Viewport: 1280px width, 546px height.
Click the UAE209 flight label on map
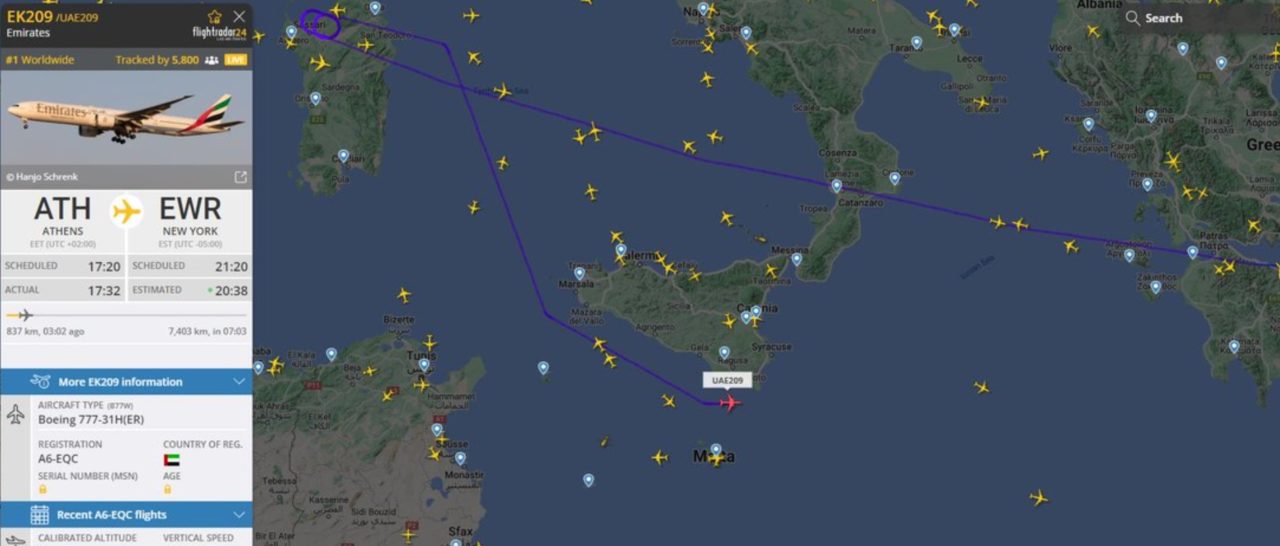tap(727, 380)
